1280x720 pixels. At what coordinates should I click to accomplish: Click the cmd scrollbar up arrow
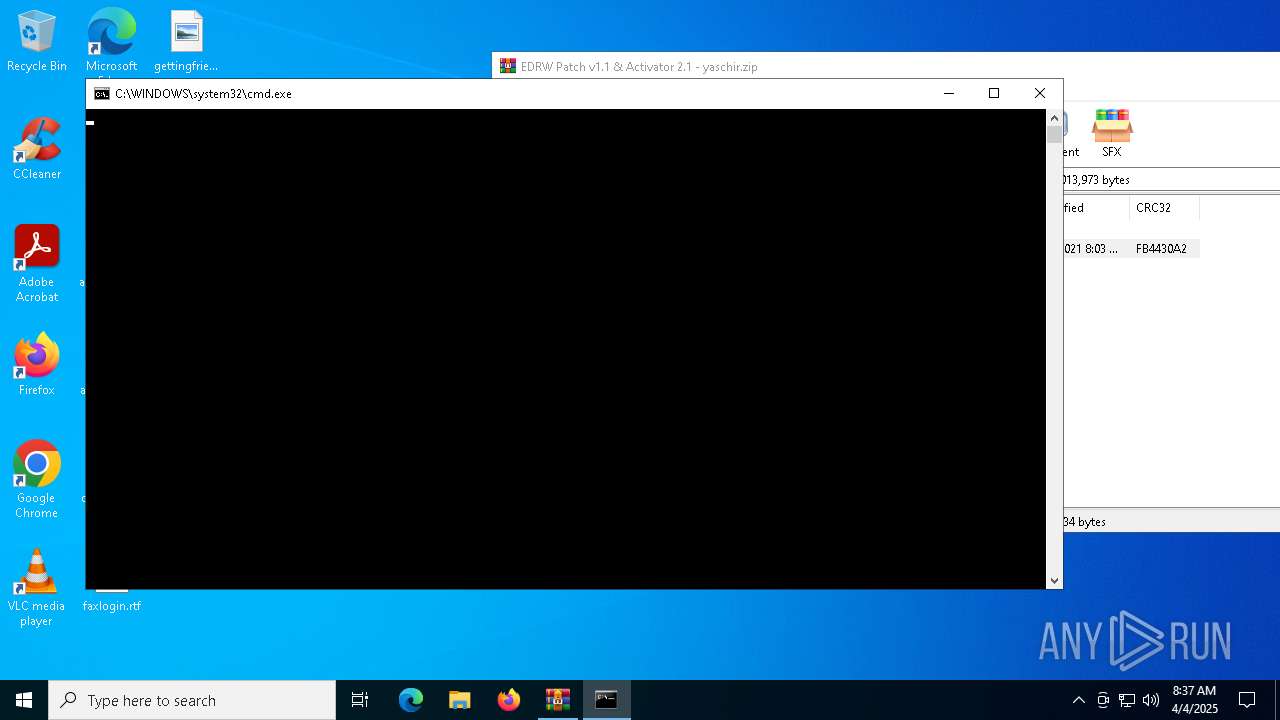point(1054,118)
